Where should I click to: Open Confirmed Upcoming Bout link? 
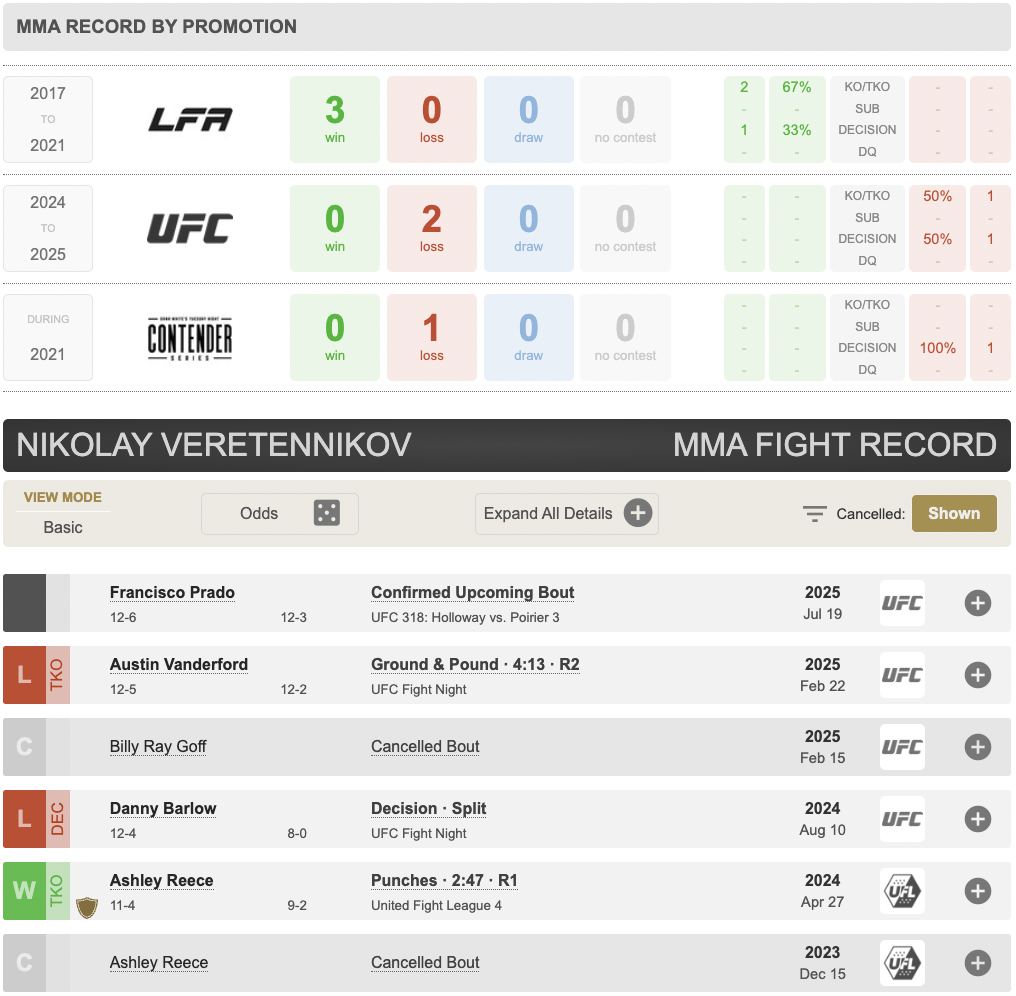click(x=472, y=592)
